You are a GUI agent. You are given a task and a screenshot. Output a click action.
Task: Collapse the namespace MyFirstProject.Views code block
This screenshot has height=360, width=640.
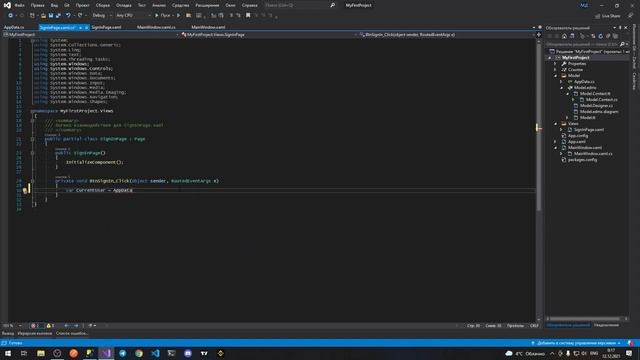coord(32,111)
